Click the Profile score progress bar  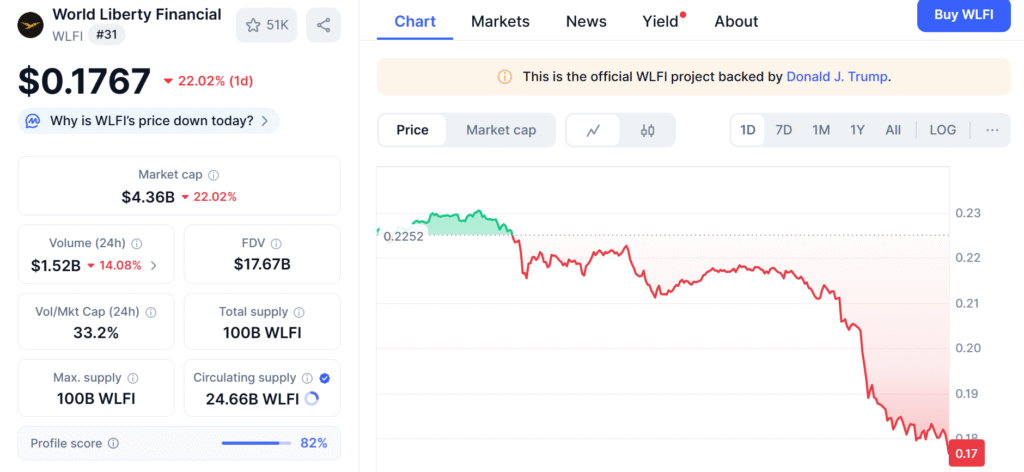256,443
